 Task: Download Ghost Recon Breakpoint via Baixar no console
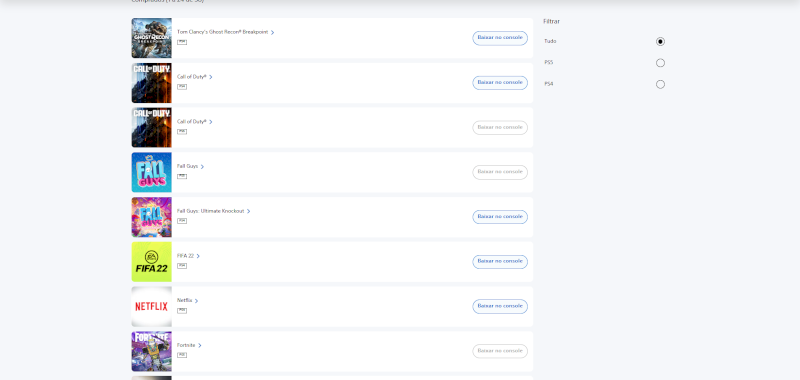pyautogui.click(x=500, y=38)
